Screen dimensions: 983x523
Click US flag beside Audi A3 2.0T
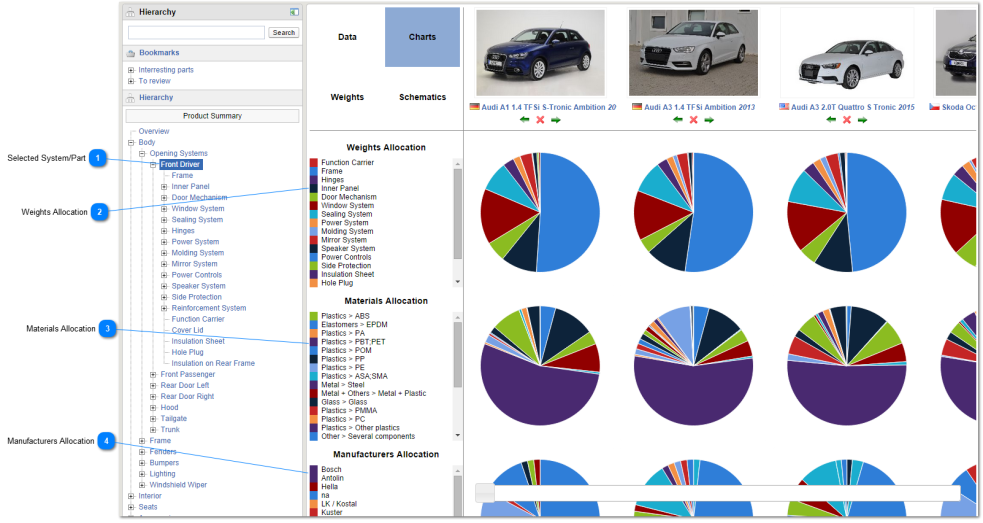pos(784,107)
